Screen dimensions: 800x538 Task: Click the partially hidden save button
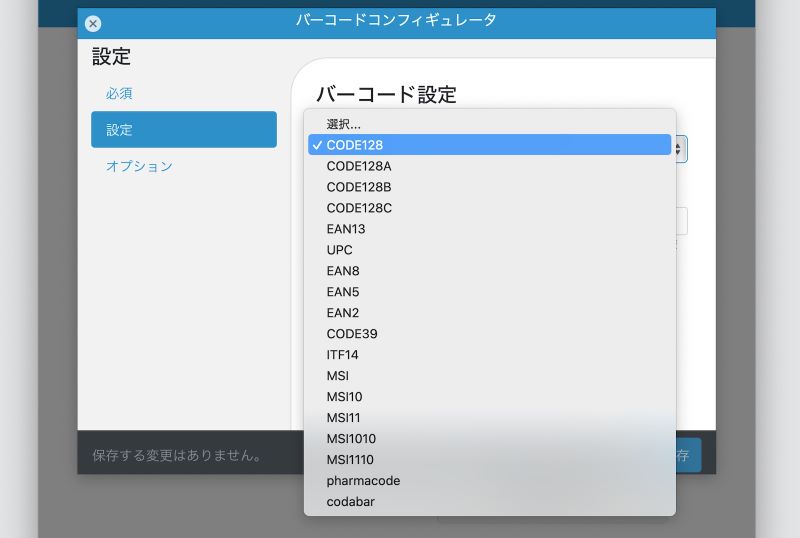(x=688, y=455)
